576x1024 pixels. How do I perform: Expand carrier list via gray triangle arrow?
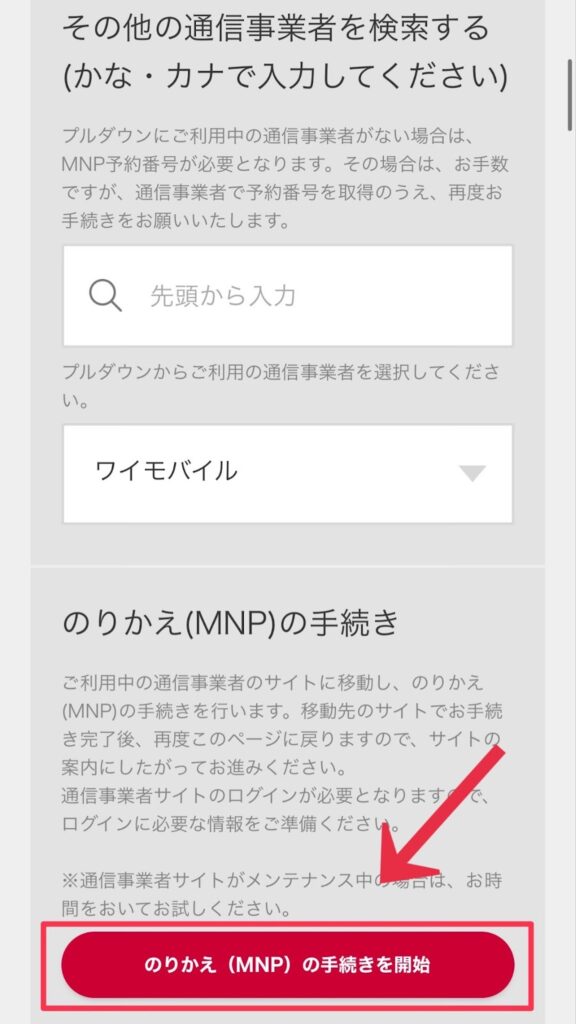click(472, 473)
